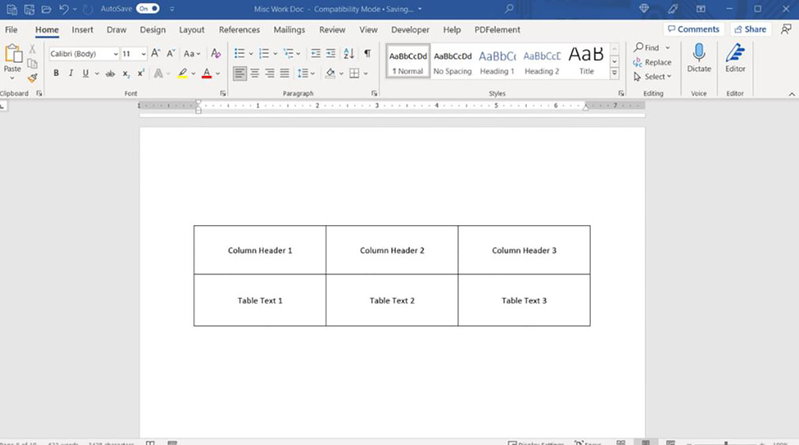The image size is (799, 445).
Task: Toggle align left
Action: (x=239, y=73)
